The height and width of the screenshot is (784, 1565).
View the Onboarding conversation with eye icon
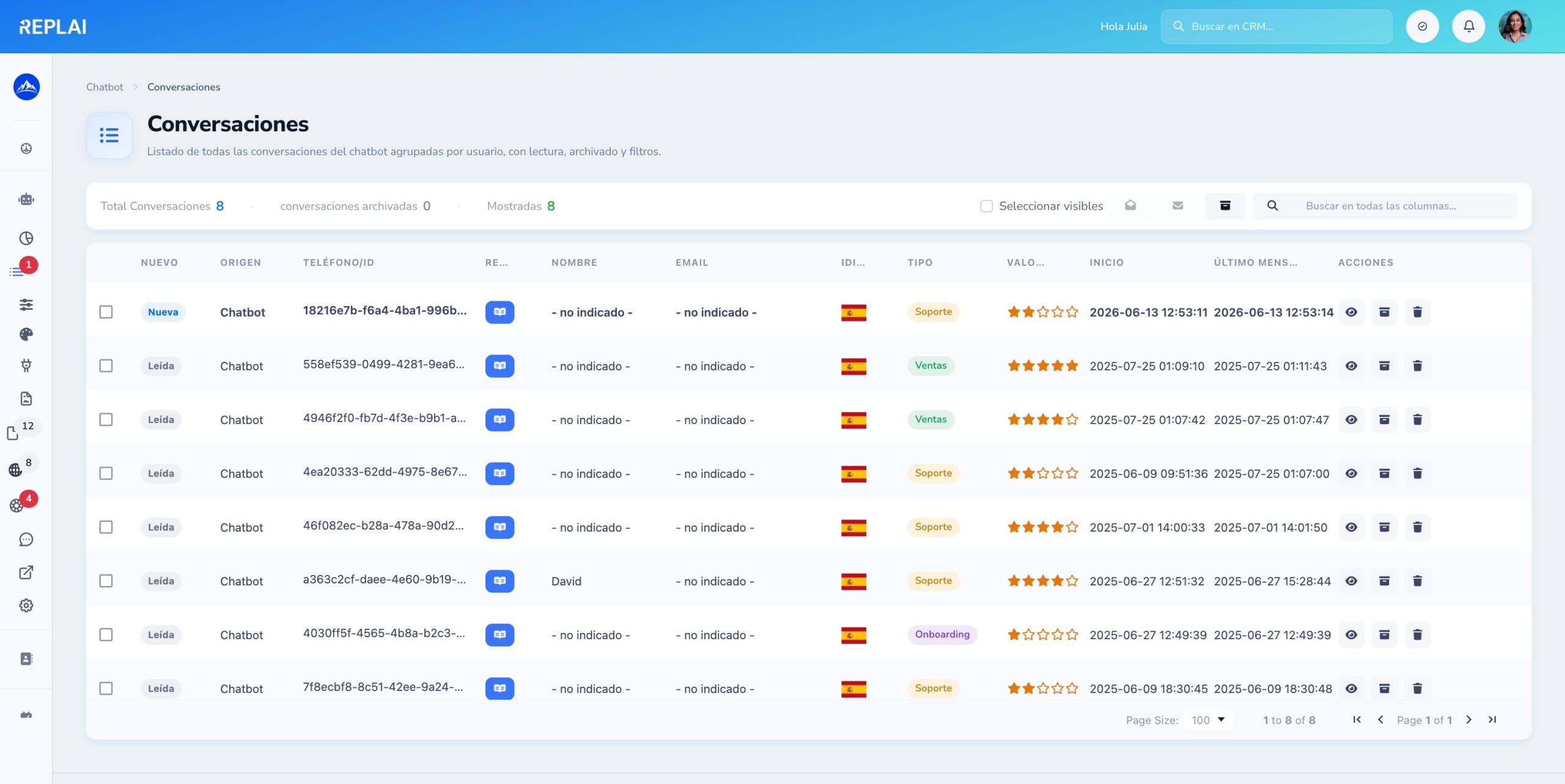pos(1351,635)
